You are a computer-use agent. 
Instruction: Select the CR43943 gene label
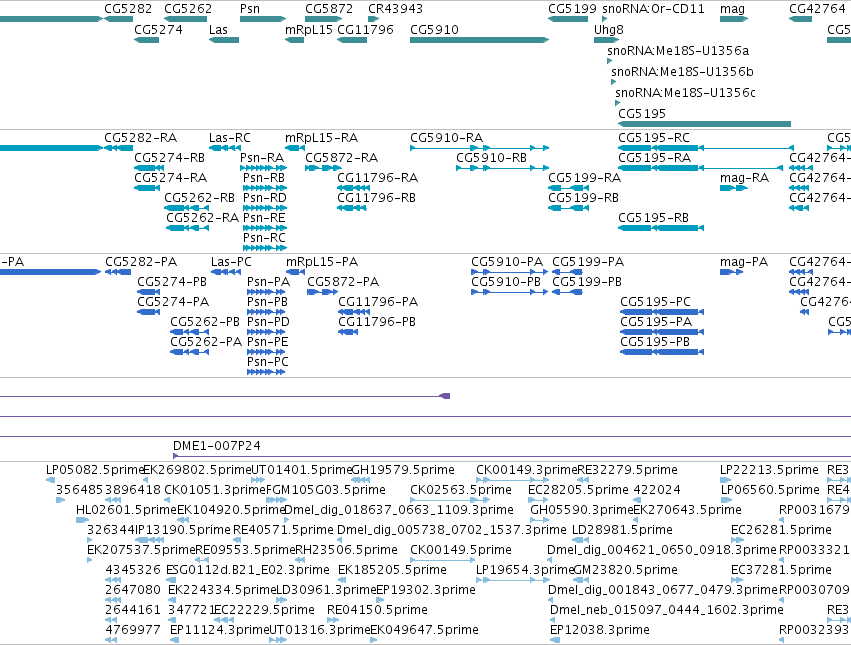pos(395,9)
